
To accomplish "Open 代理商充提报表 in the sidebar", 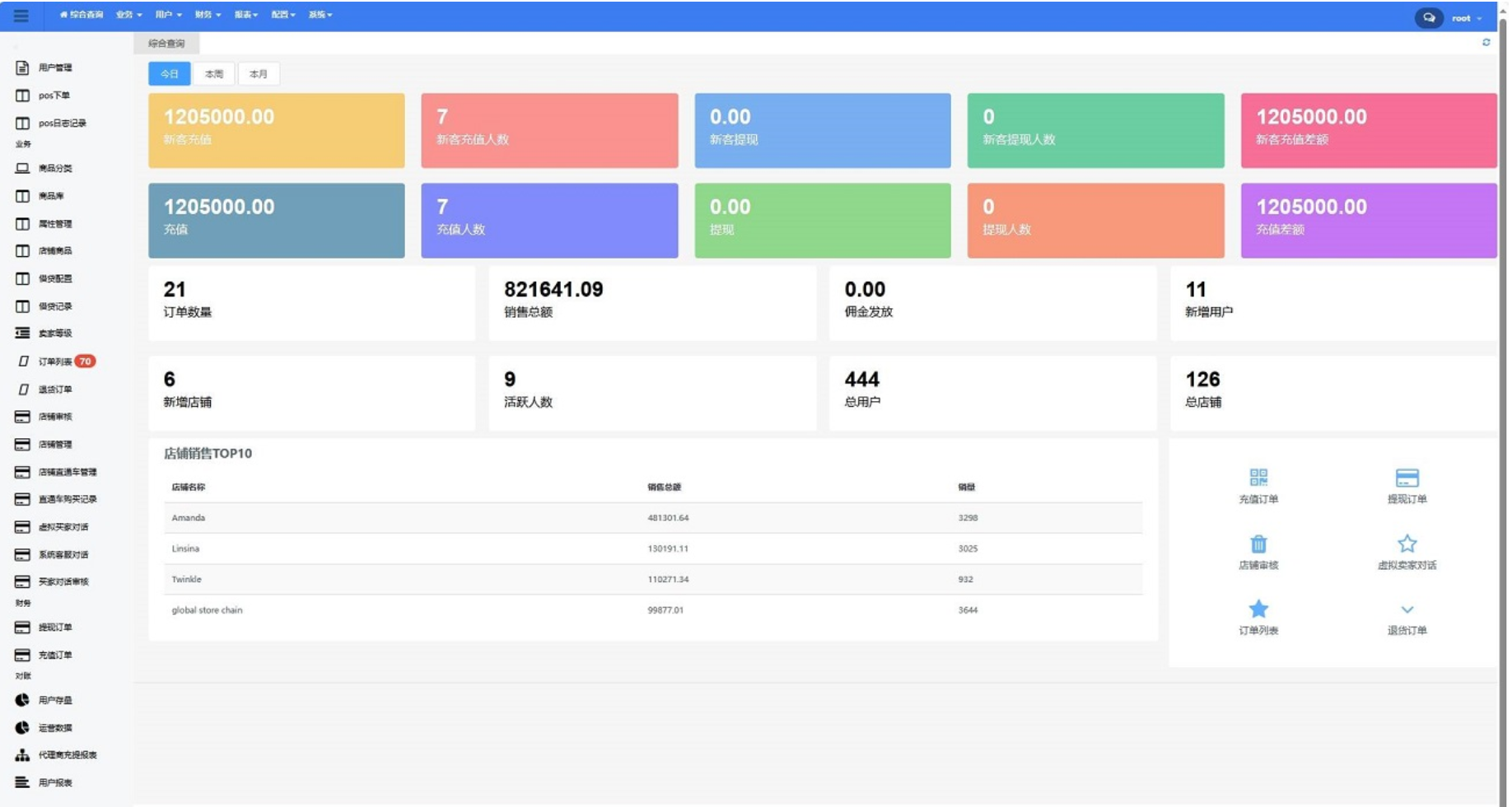I will click(67, 755).
